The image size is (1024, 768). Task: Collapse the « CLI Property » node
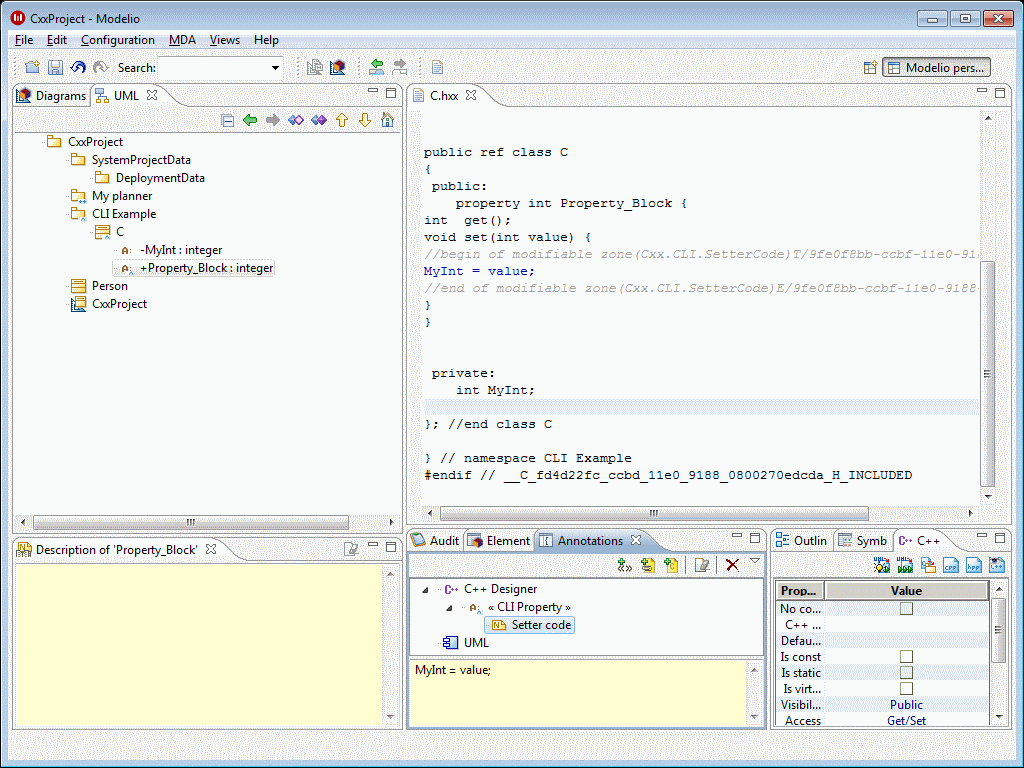tap(449, 608)
